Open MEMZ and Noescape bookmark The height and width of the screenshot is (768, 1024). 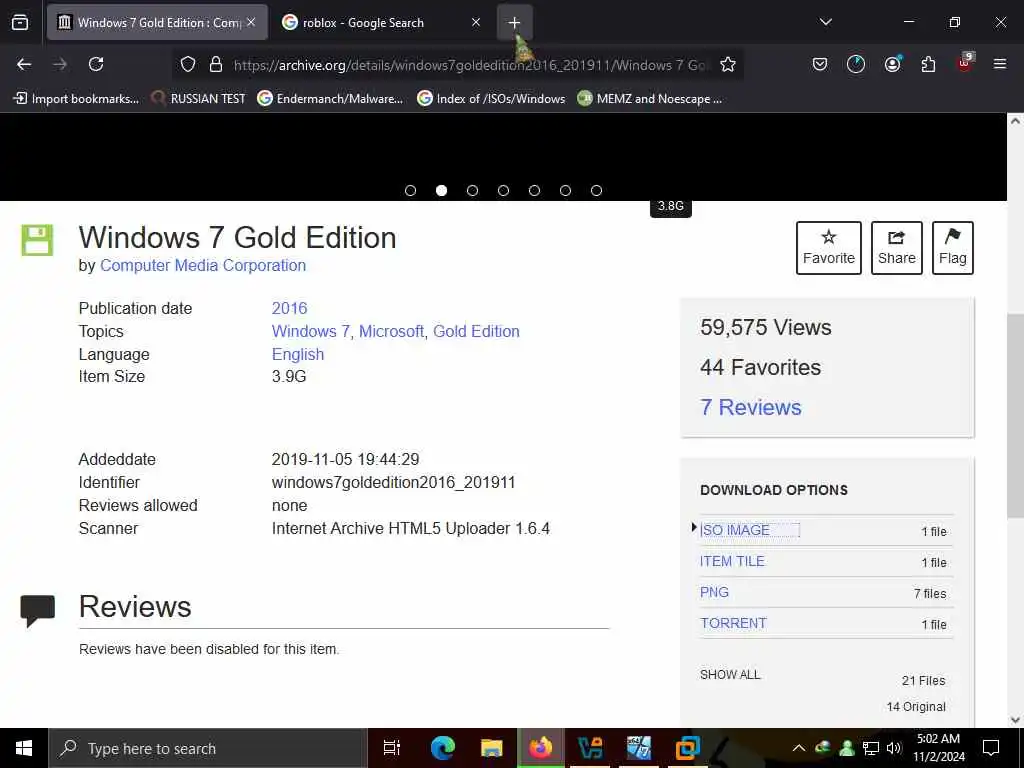650,99
